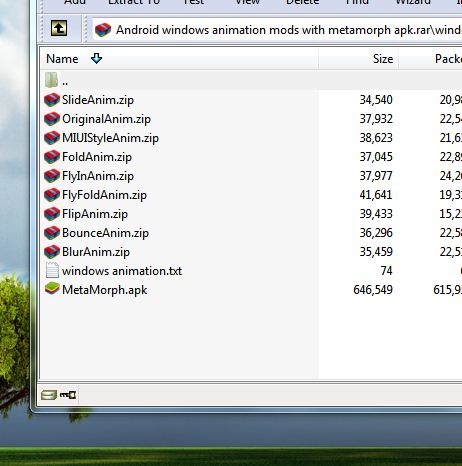The image size is (462, 466).
Task: Click the windows animation.txt file name
Action: [x=122, y=271]
